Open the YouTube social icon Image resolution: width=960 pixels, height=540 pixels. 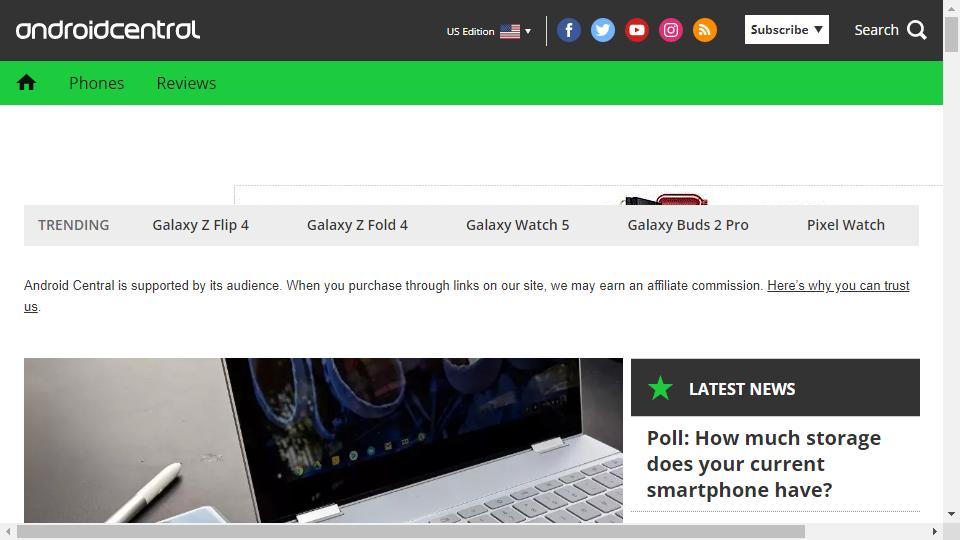pyautogui.click(x=637, y=30)
